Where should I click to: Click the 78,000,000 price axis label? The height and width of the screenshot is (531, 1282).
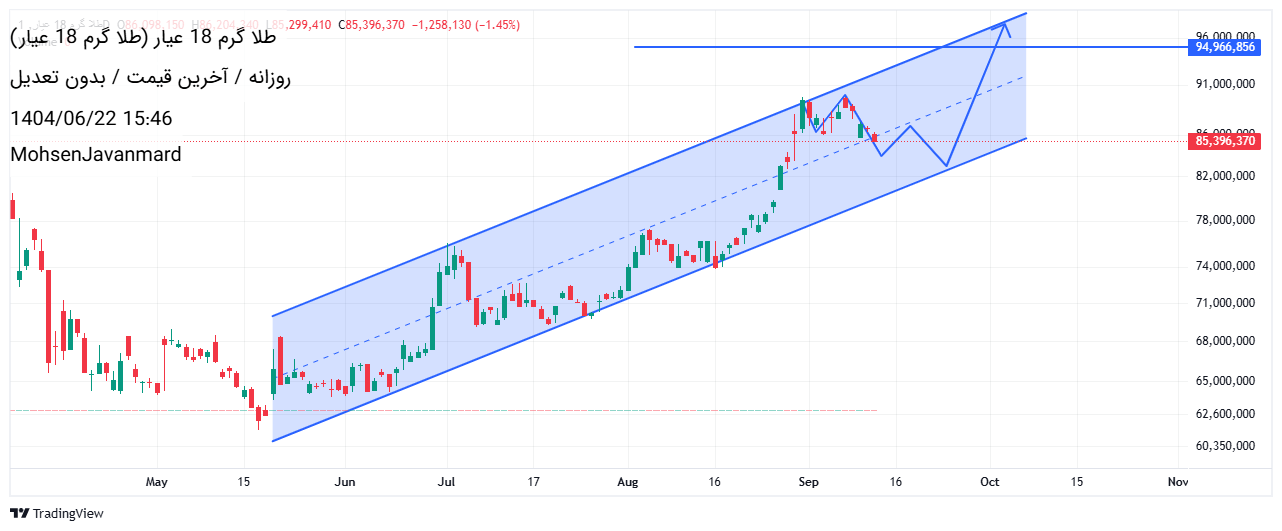click(x=1225, y=220)
